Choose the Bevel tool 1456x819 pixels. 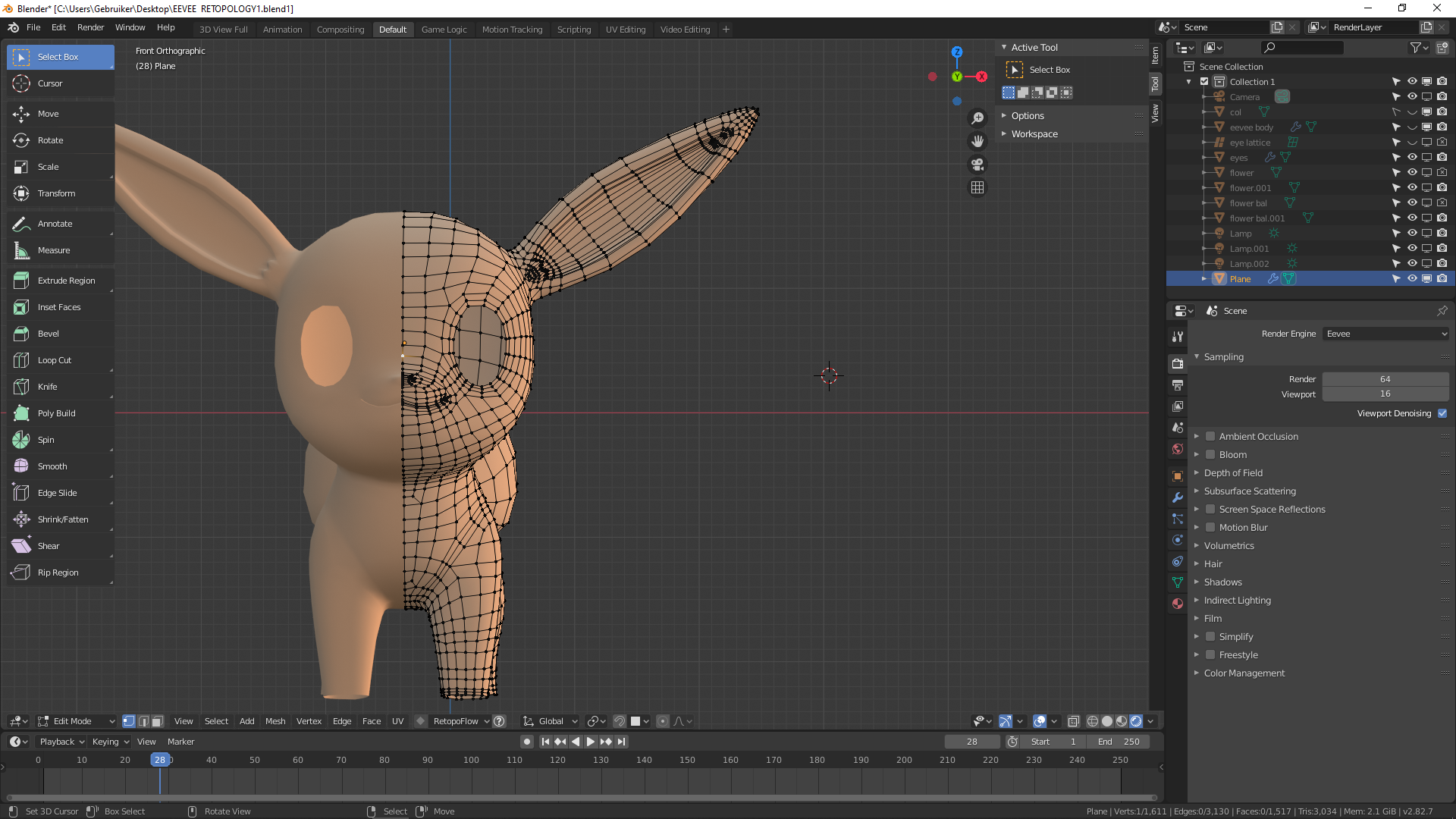click(x=48, y=334)
